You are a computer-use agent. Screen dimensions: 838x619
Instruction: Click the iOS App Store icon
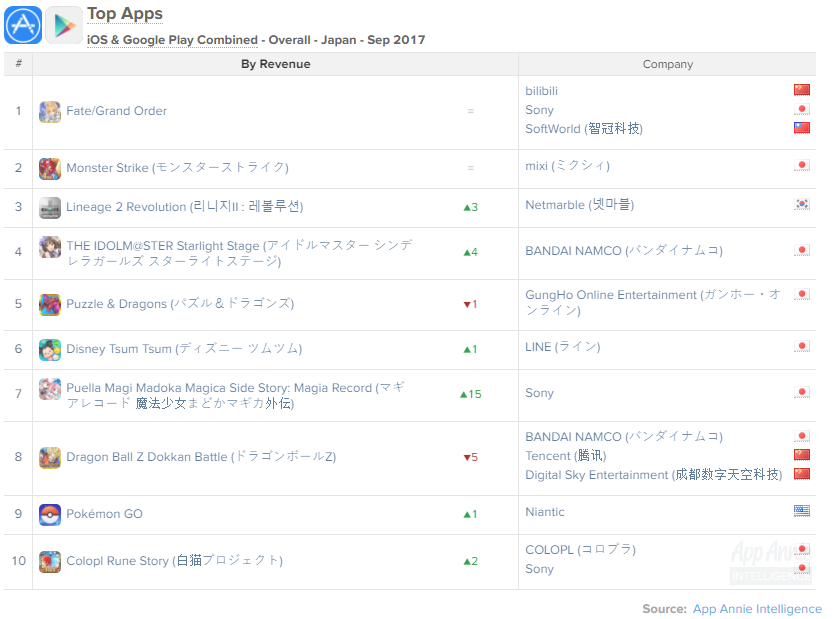click(23, 25)
